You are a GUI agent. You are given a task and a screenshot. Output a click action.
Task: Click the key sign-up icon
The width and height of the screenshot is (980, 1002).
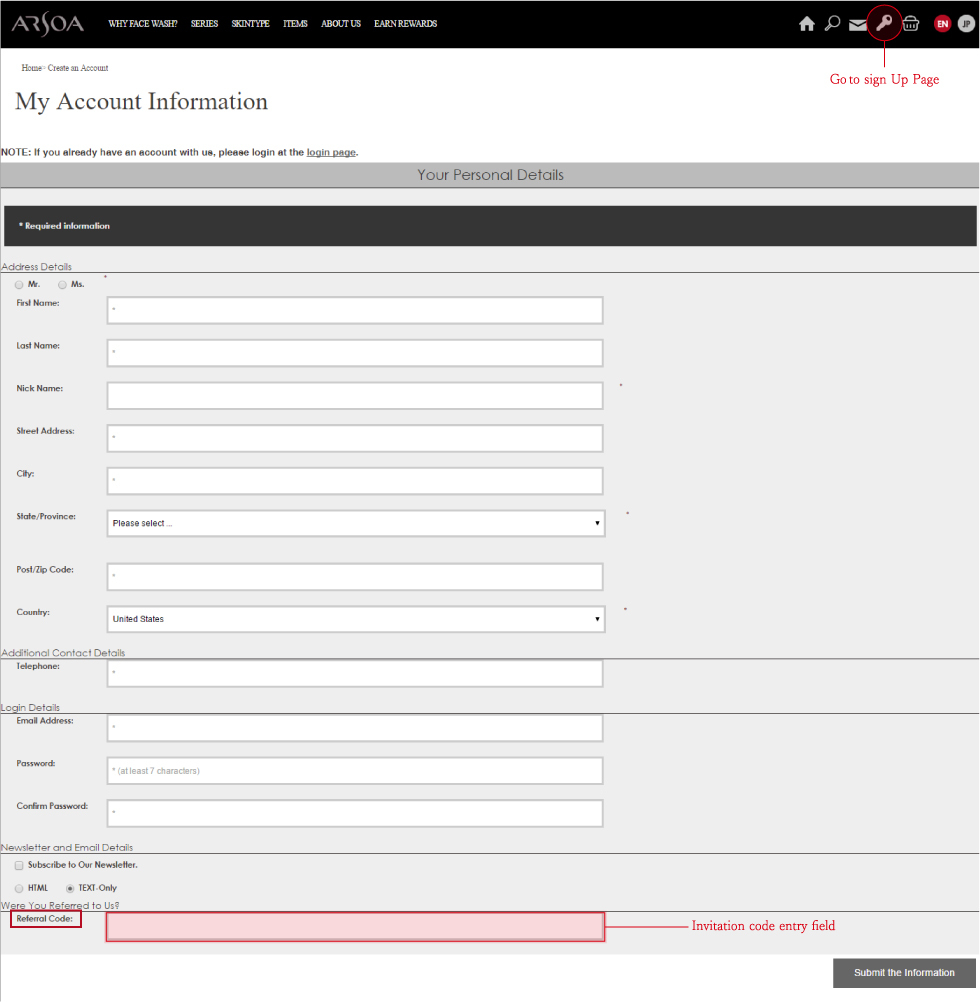884,24
